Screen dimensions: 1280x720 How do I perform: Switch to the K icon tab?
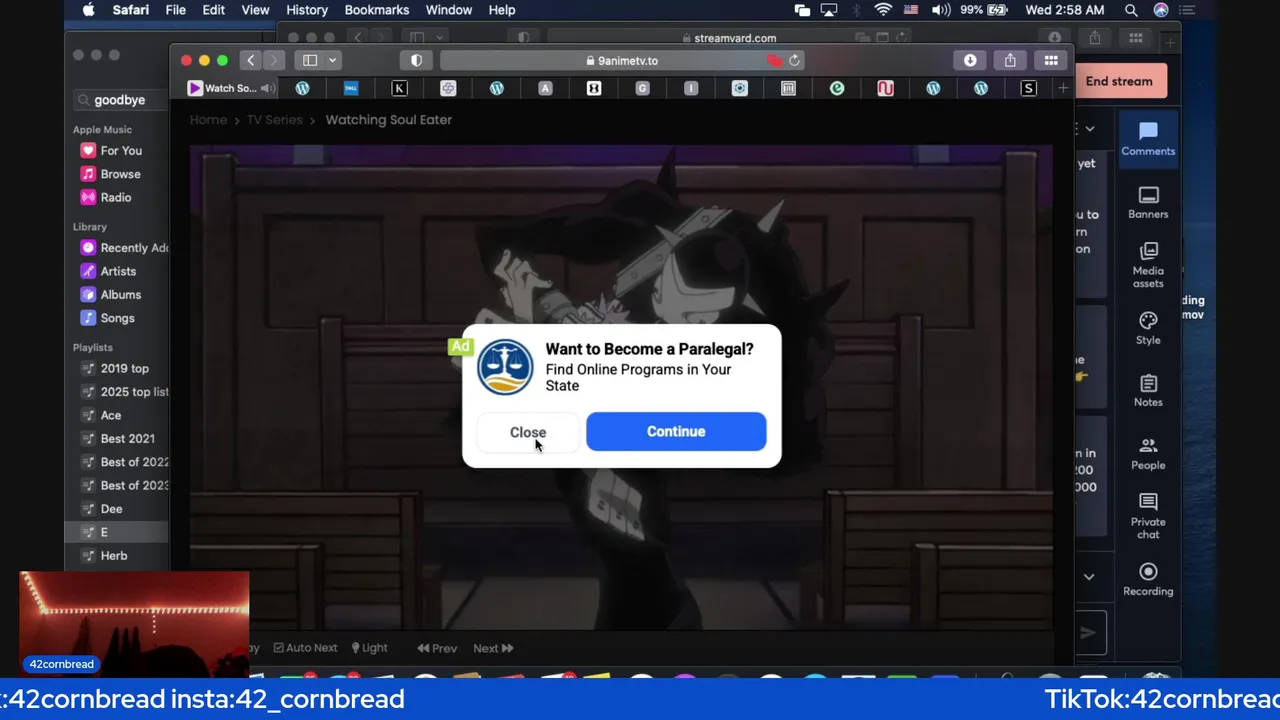tap(399, 88)
